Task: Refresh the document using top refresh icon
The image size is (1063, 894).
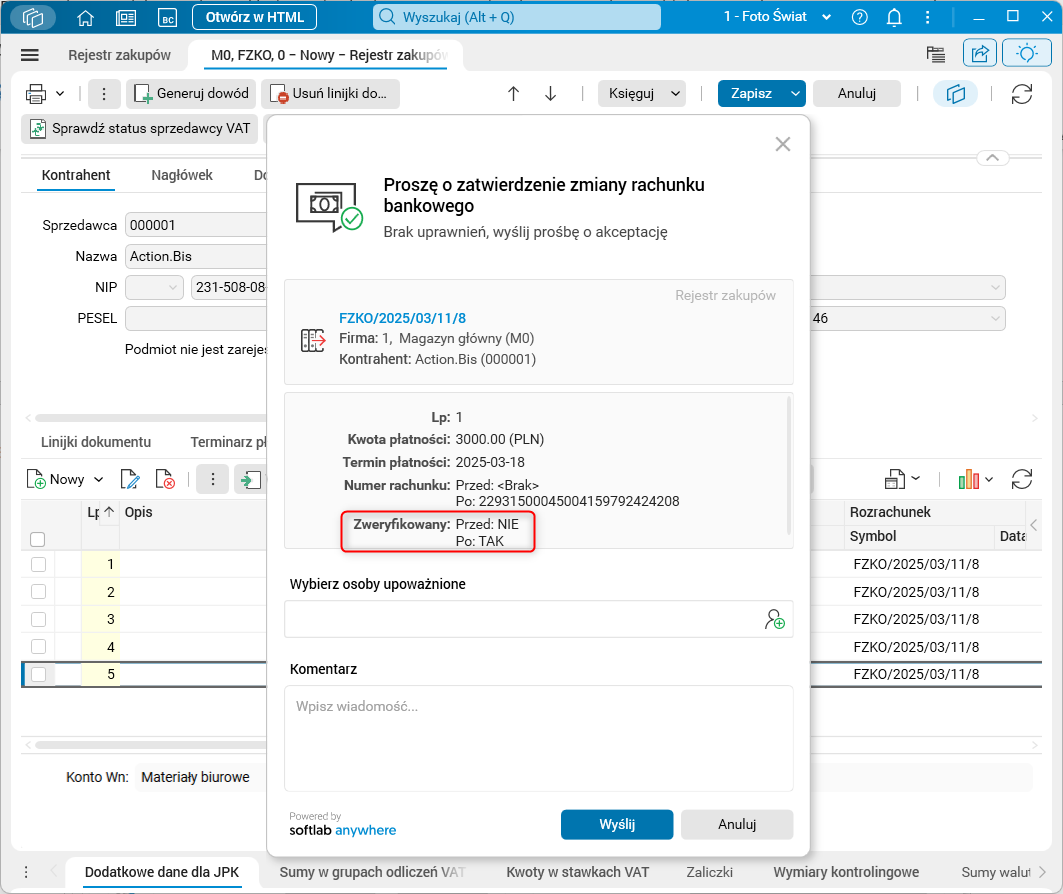Action: click(1022, 94)
